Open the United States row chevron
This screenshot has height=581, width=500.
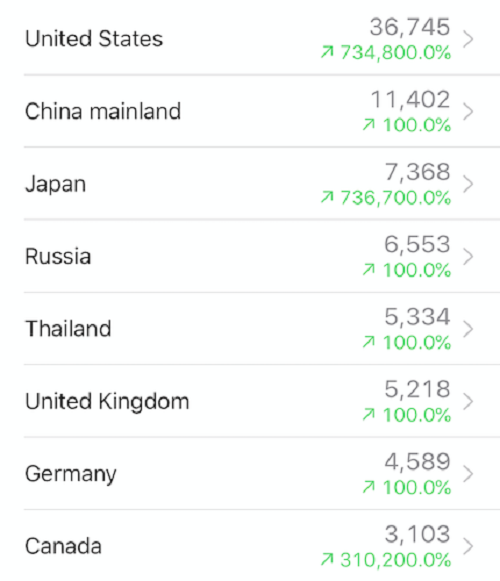click(x=468, y=39)
